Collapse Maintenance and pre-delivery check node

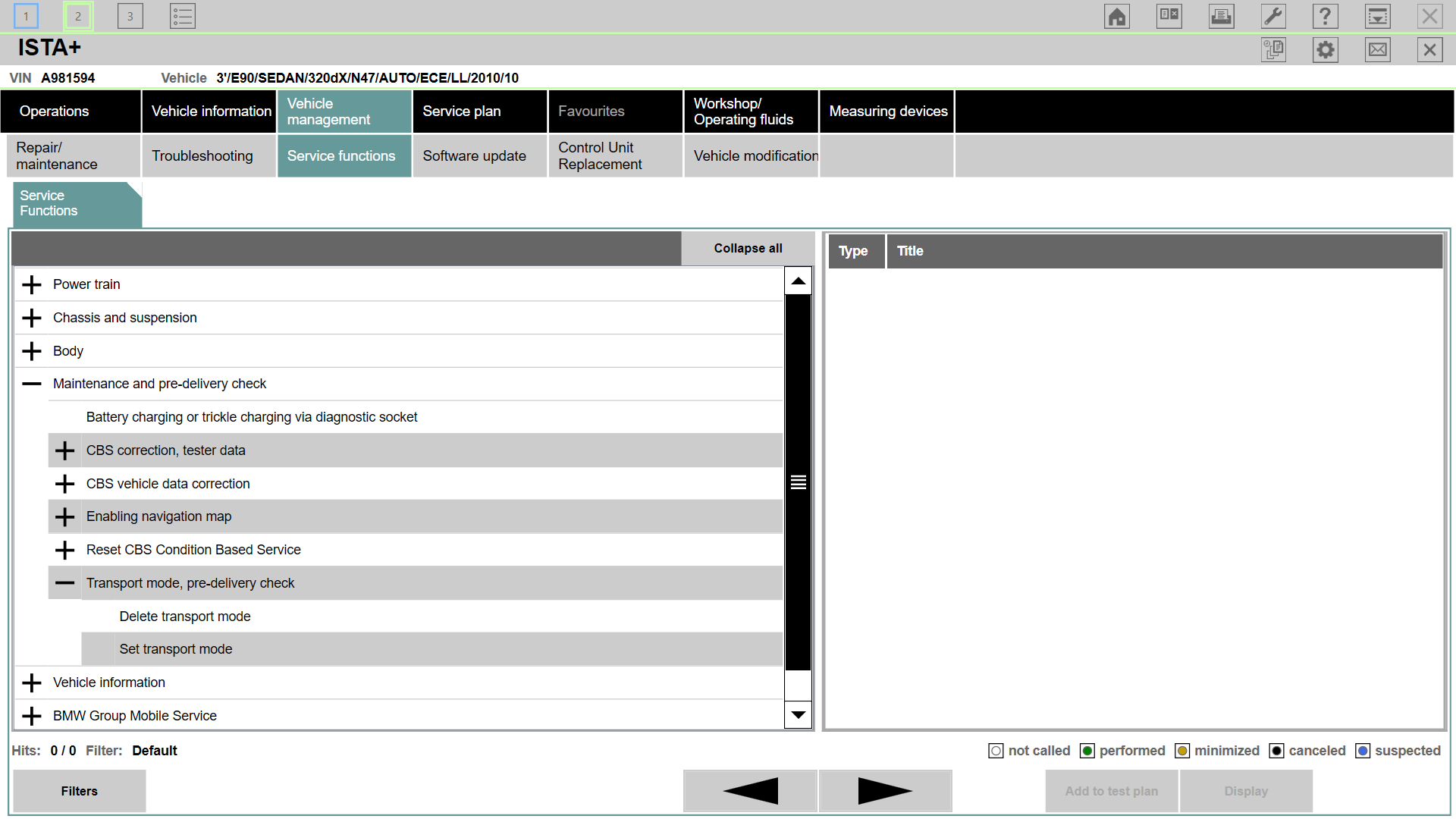tap(32, 384)
